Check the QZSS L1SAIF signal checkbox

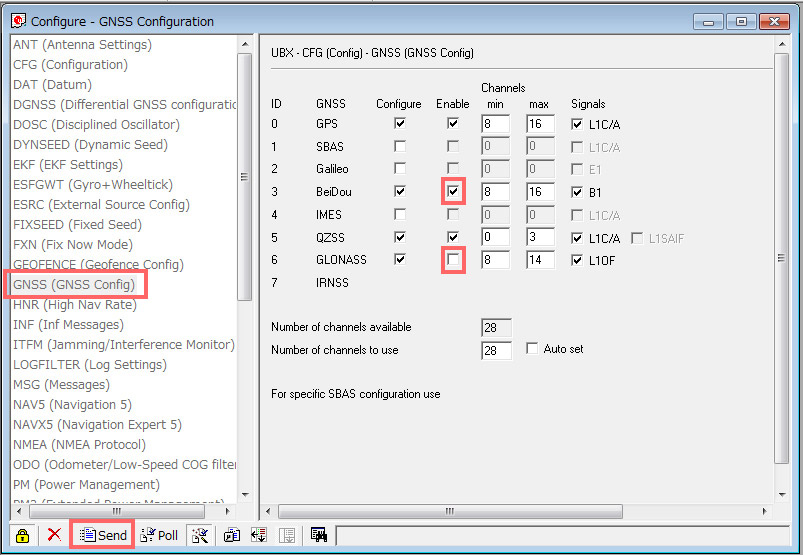tap(637, 238)
